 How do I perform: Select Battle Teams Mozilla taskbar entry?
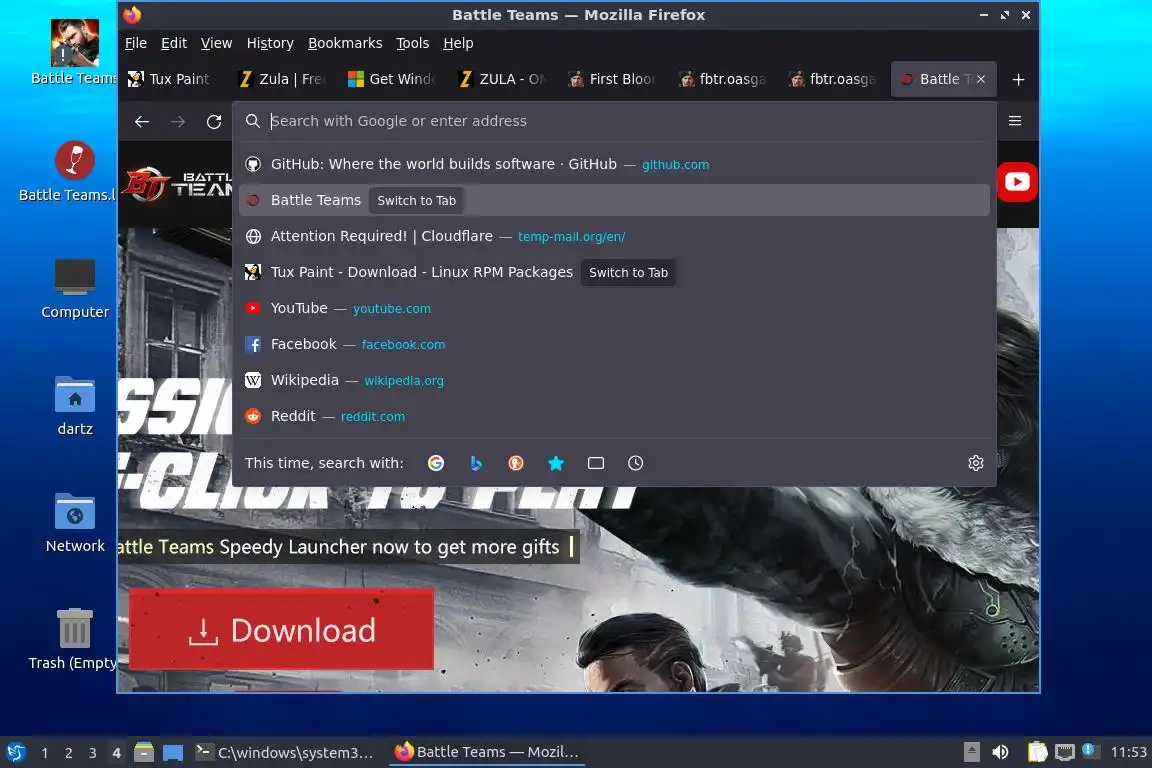pyautogui.click(x=486, y=752)
